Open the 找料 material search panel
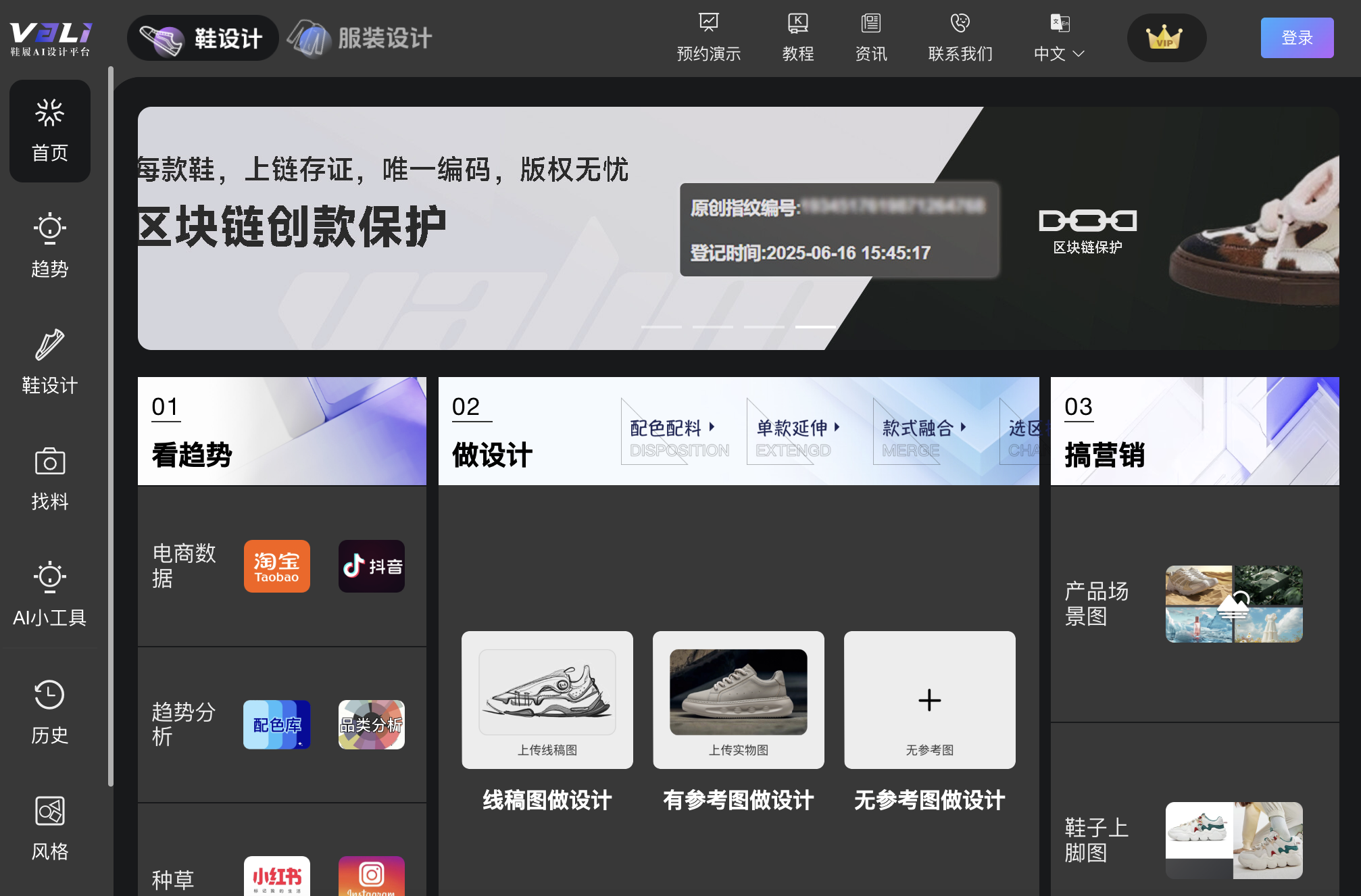The image size is (1361, 896). click(49, 477)
